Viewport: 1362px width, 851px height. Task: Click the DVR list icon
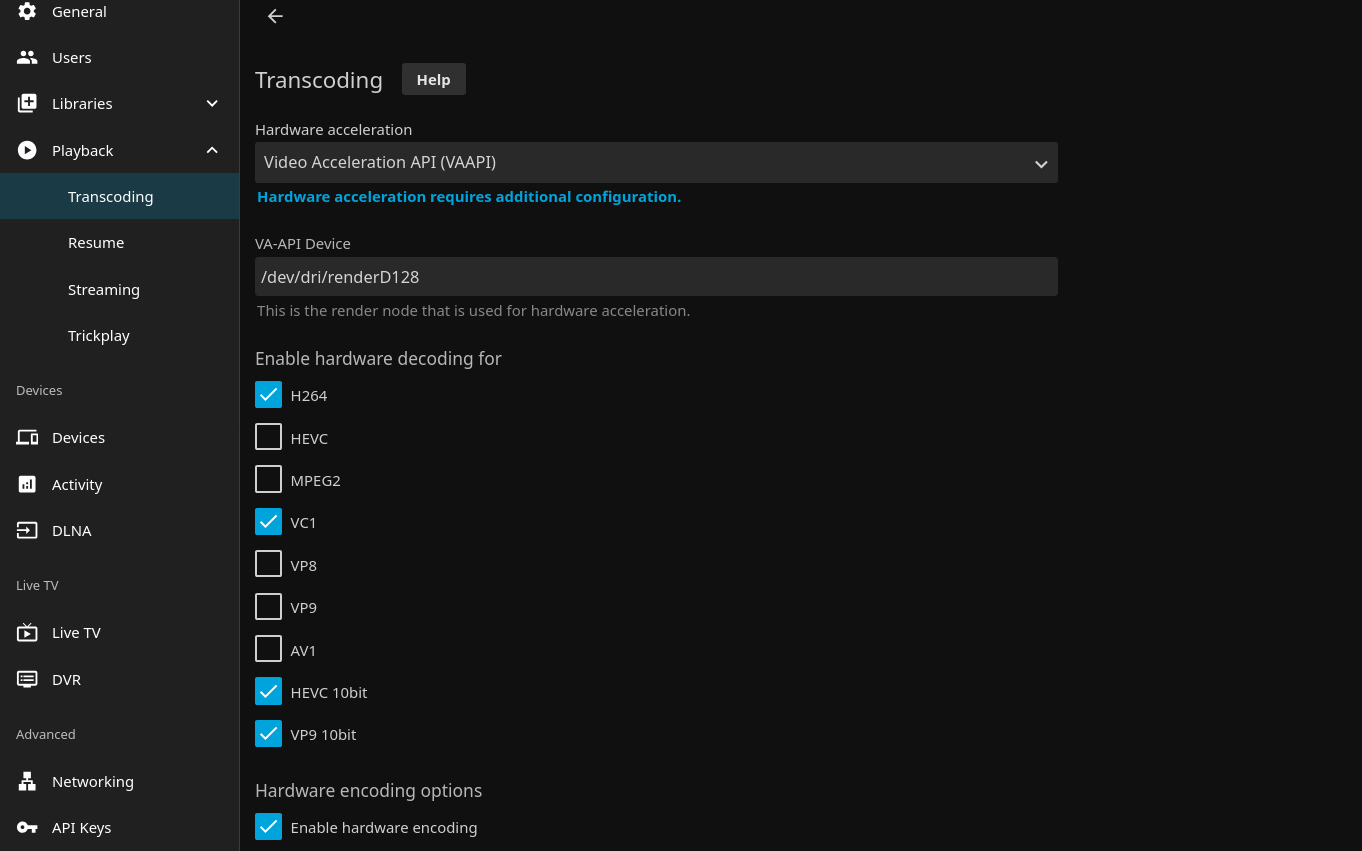[x=27, y=680]
